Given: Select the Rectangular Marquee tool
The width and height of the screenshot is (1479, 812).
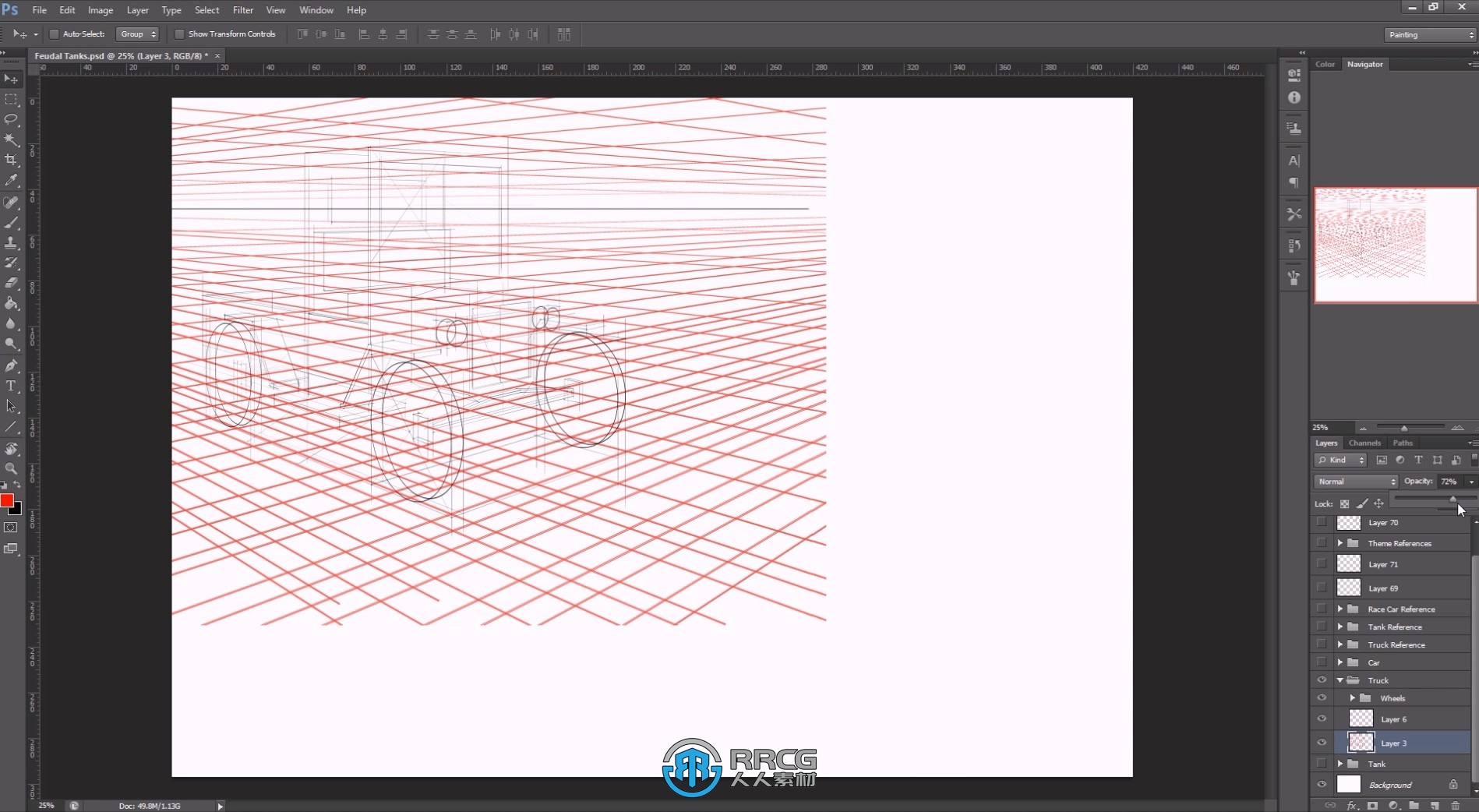Looking at the screenshot, I should click(x=11, y=100).
